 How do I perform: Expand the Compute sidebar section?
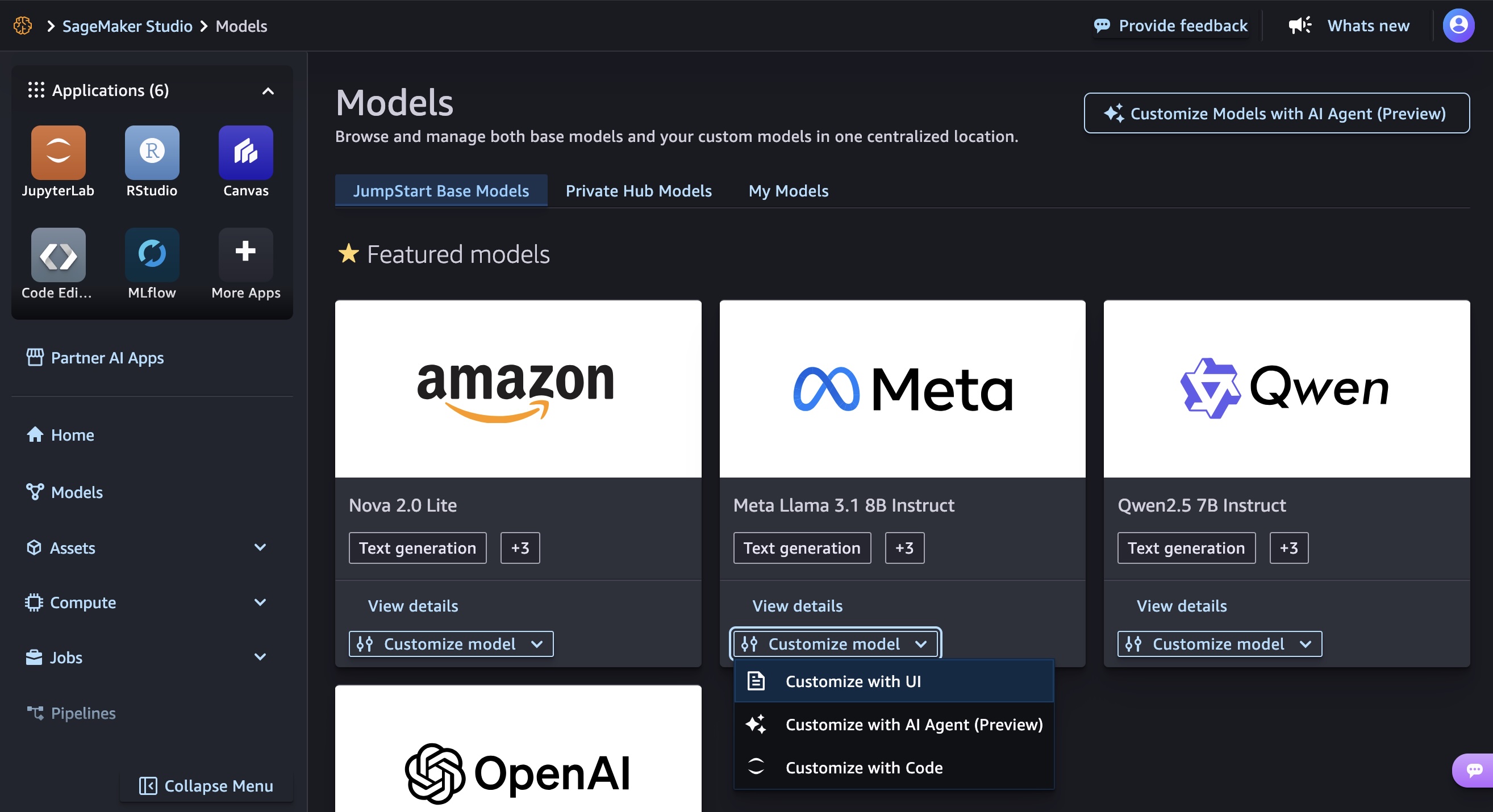261,602
